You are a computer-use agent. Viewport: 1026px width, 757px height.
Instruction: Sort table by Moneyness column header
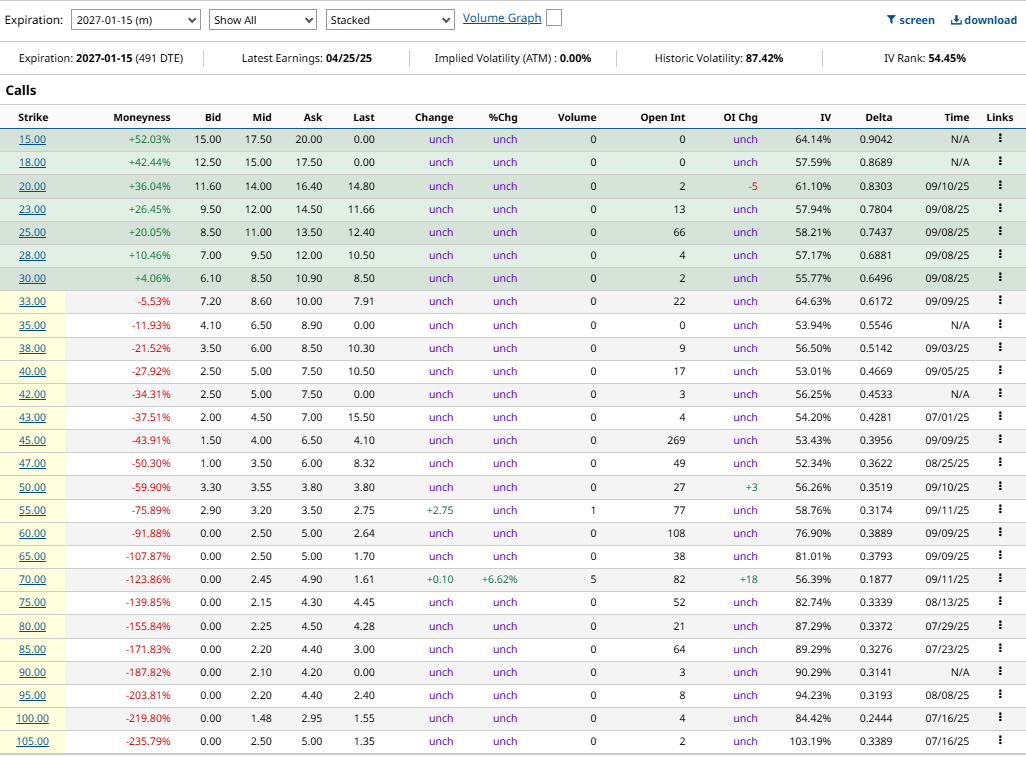click(x=141, y=117)
